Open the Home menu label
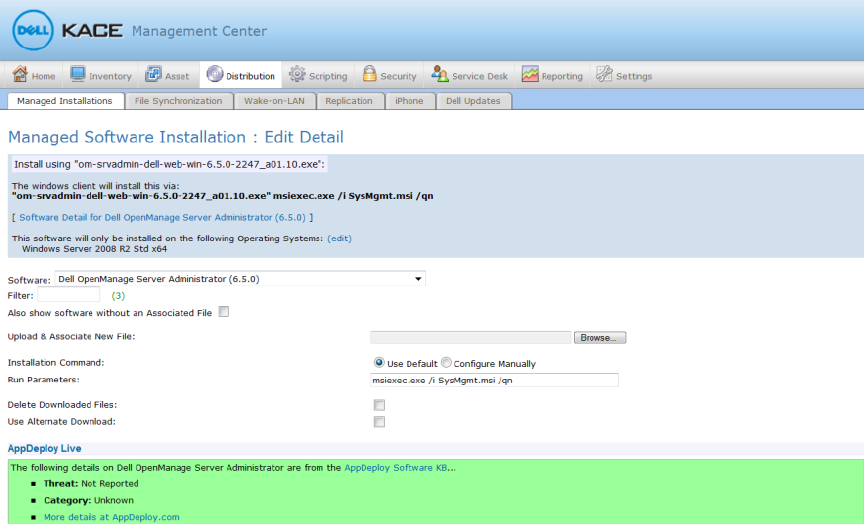 point(44,77)
